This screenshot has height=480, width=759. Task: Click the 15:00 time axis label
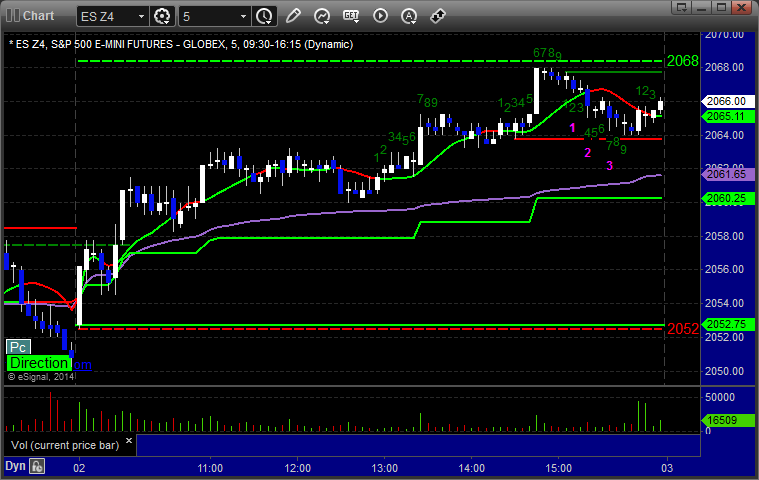coord(559,468)
